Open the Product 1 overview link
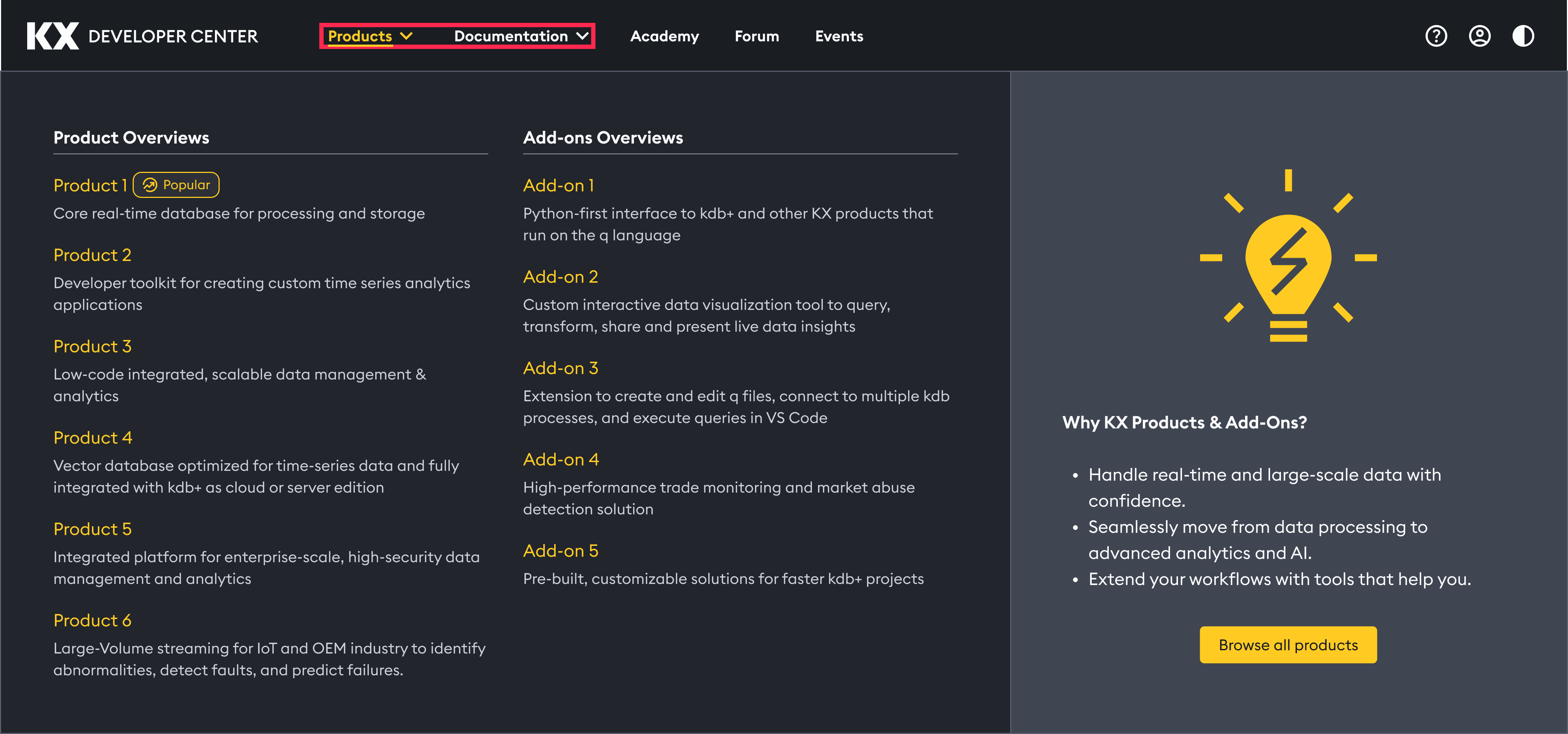Screen dimensions: 1568x734 (90, 185)
